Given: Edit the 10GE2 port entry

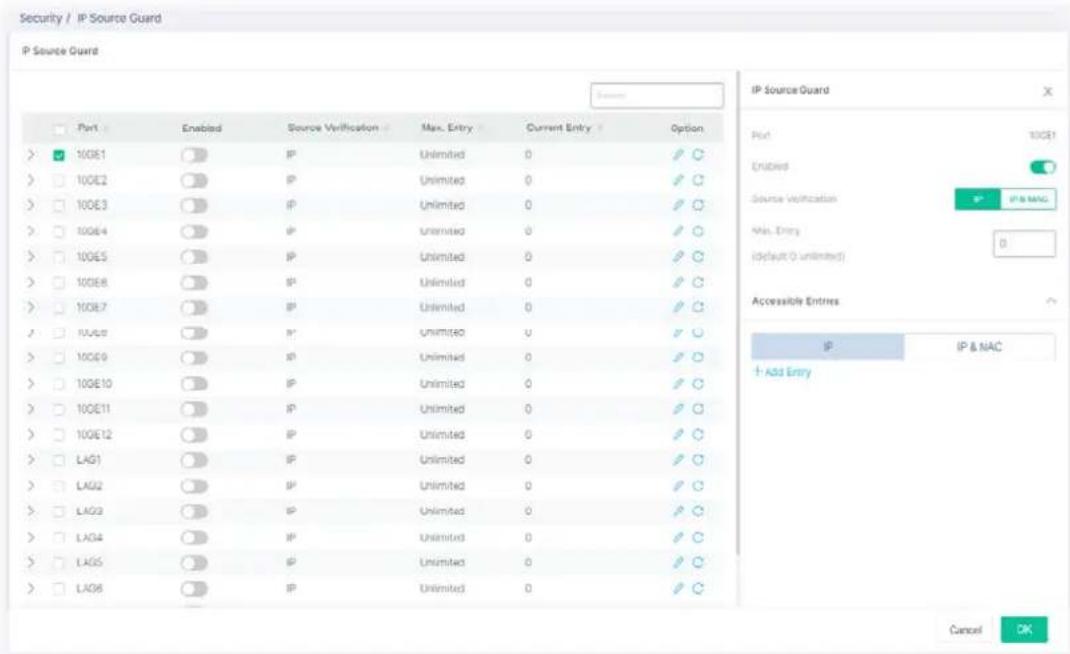Looking at the screenshot, I should 678,180.
